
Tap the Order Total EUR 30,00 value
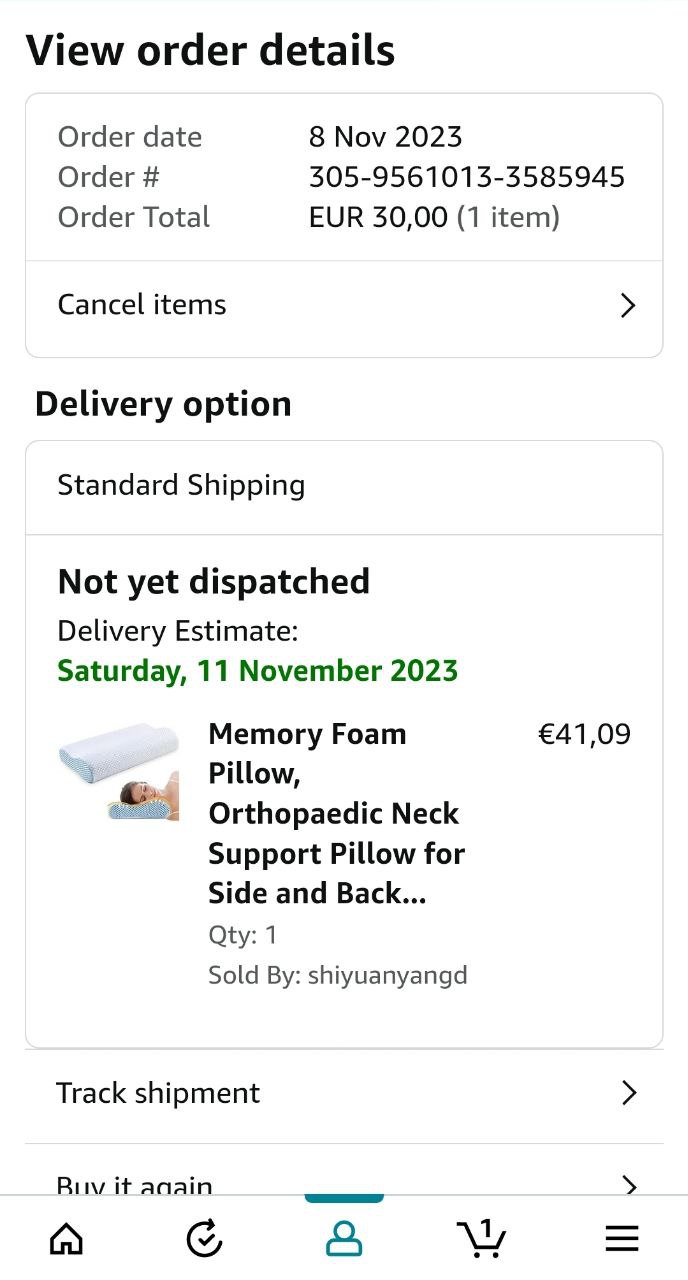[378, 217]
